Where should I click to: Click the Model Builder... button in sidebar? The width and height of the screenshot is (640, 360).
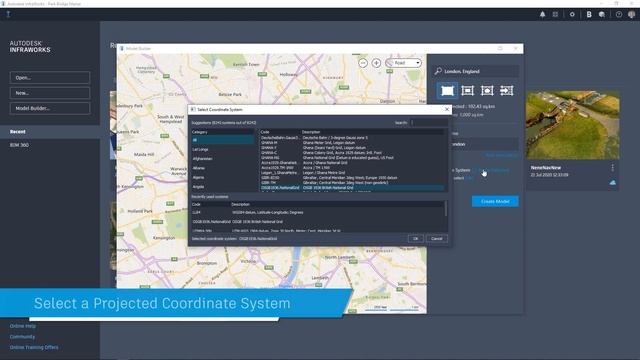pos(50,108)
